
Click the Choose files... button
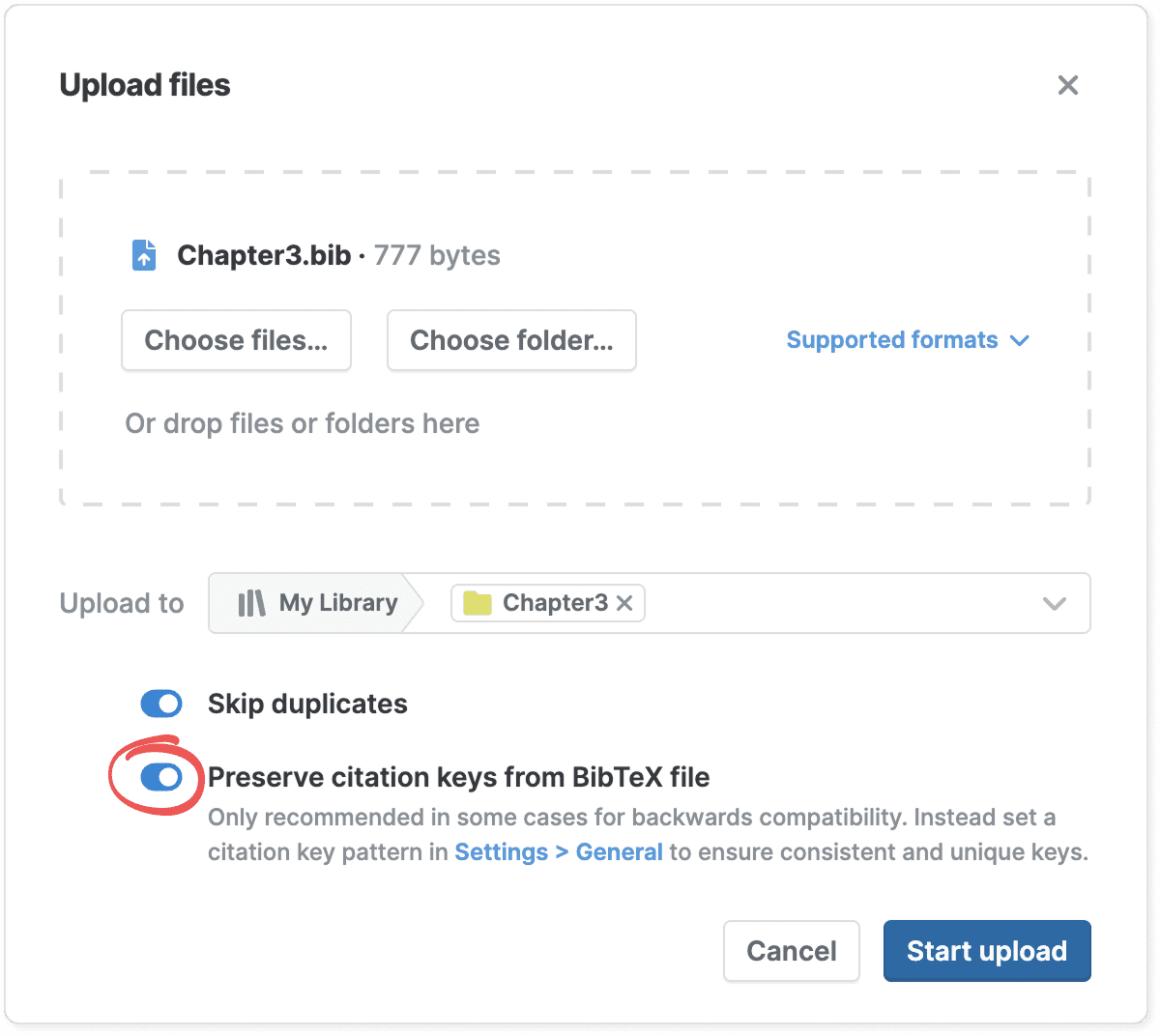tap(236, 340)
